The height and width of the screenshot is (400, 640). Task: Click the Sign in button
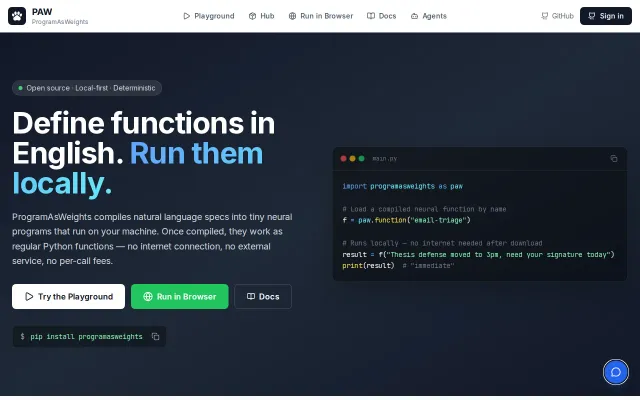tap(606, 16)
